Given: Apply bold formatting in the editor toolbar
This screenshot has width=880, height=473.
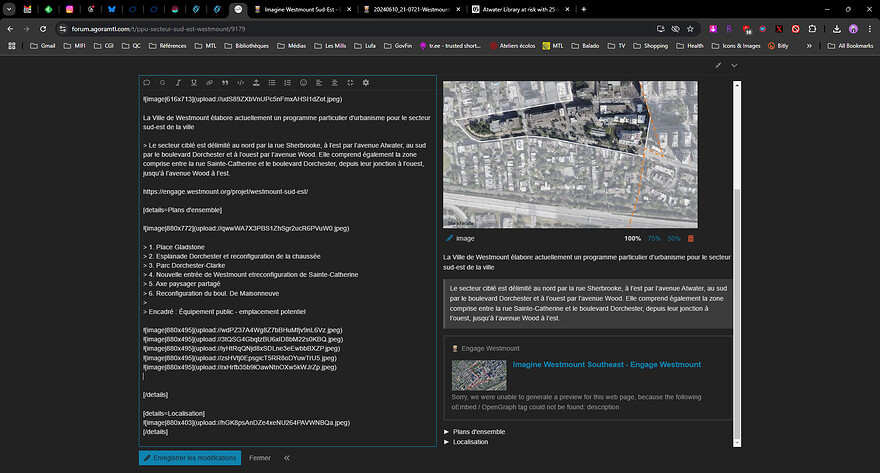Looking at the screenshot, I should (x=162, y=82).
